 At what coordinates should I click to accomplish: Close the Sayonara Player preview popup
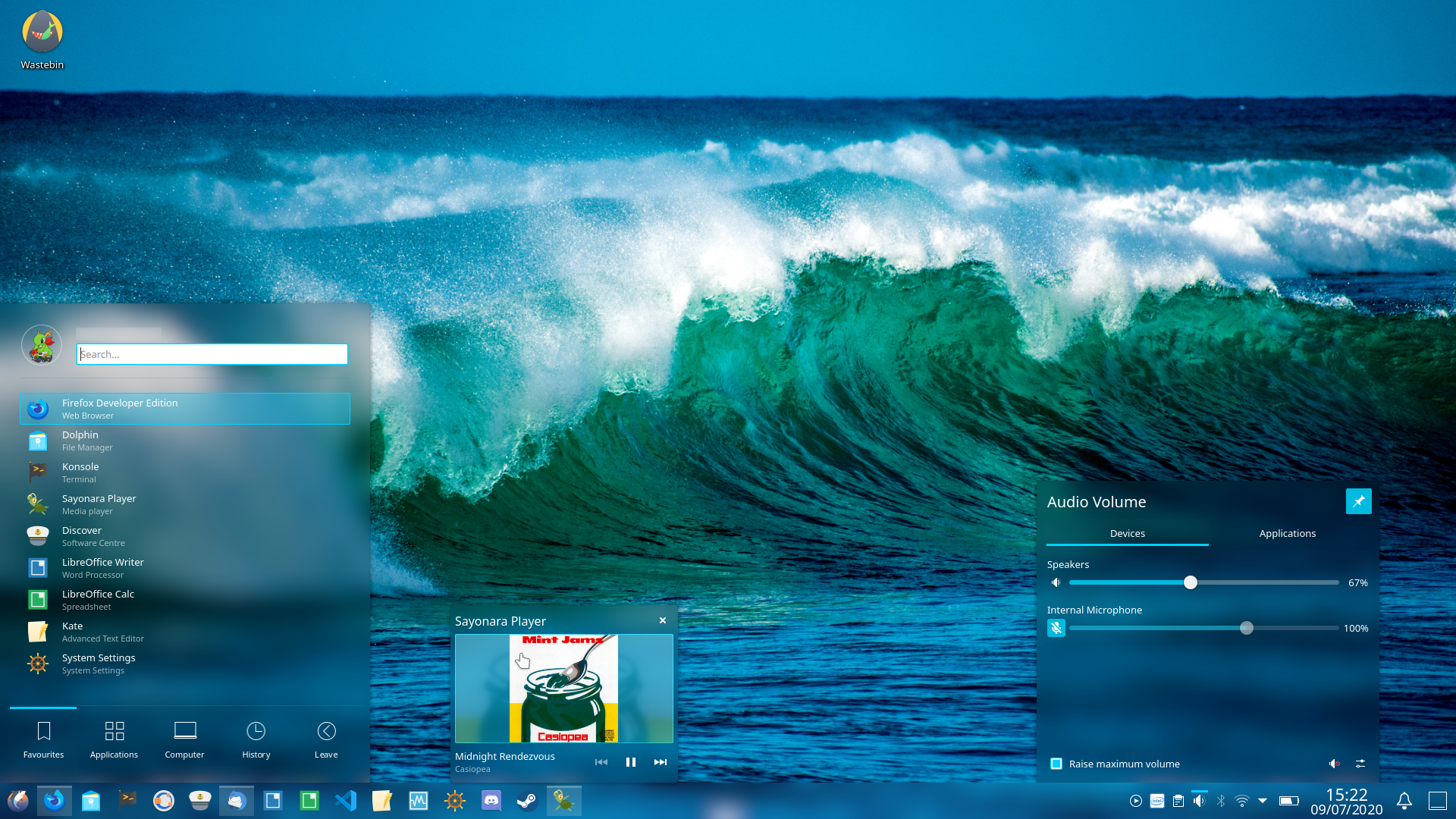pos(663,620)
